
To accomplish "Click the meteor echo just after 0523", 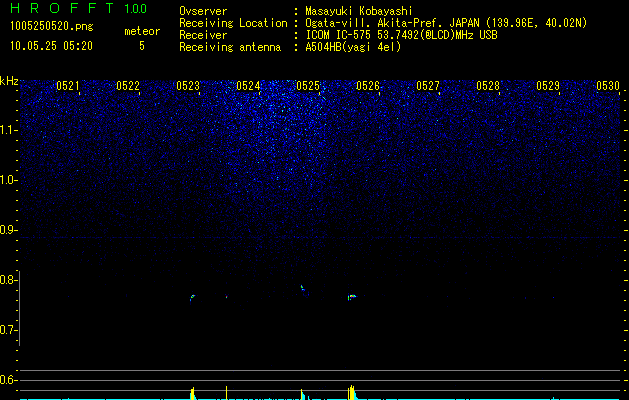I will pyautogui.click(x=192, y=298).
